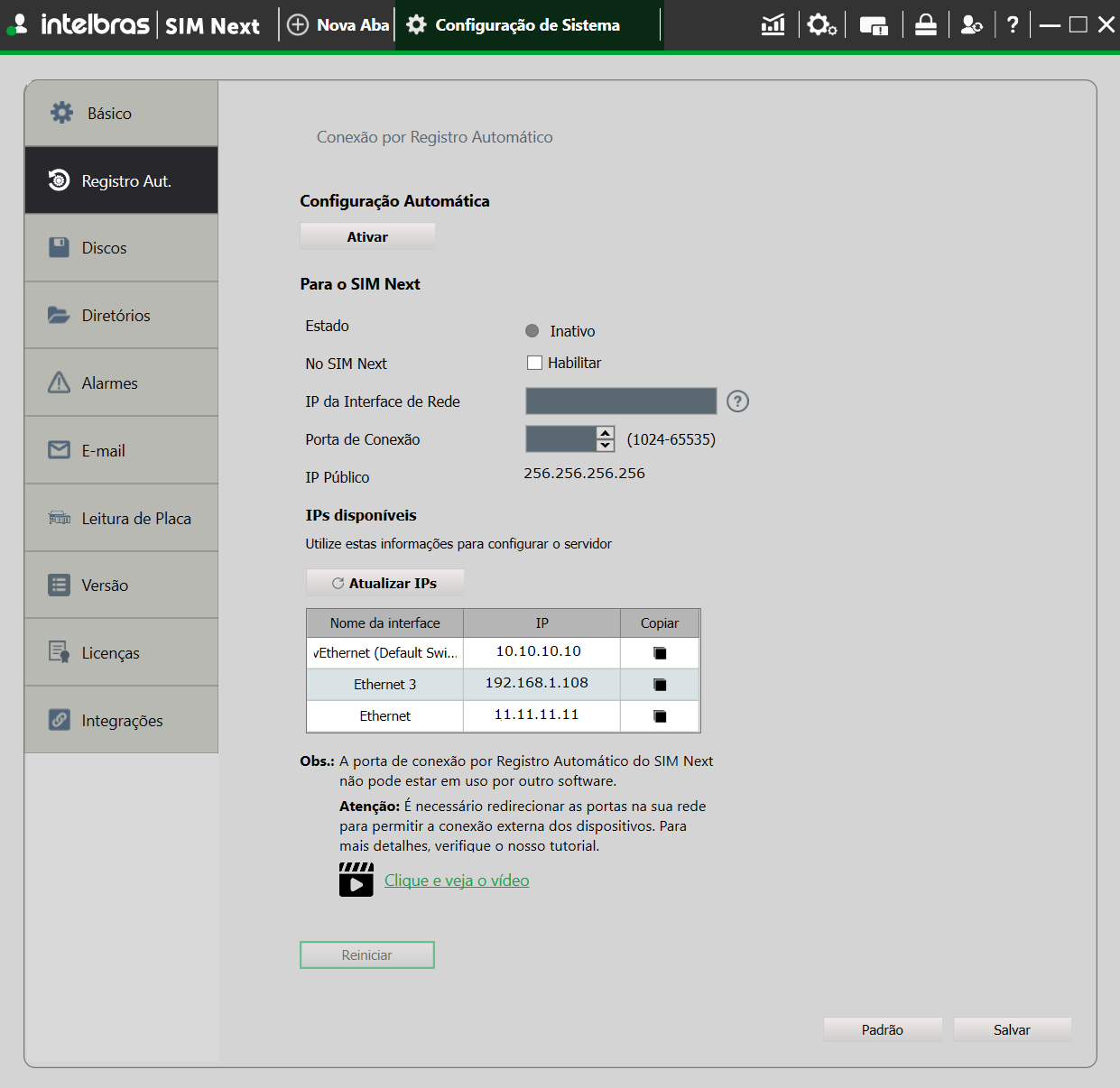Screen dimensions: 1120x1088
Task: Click the Padrão button
Action: (883, 1029)
